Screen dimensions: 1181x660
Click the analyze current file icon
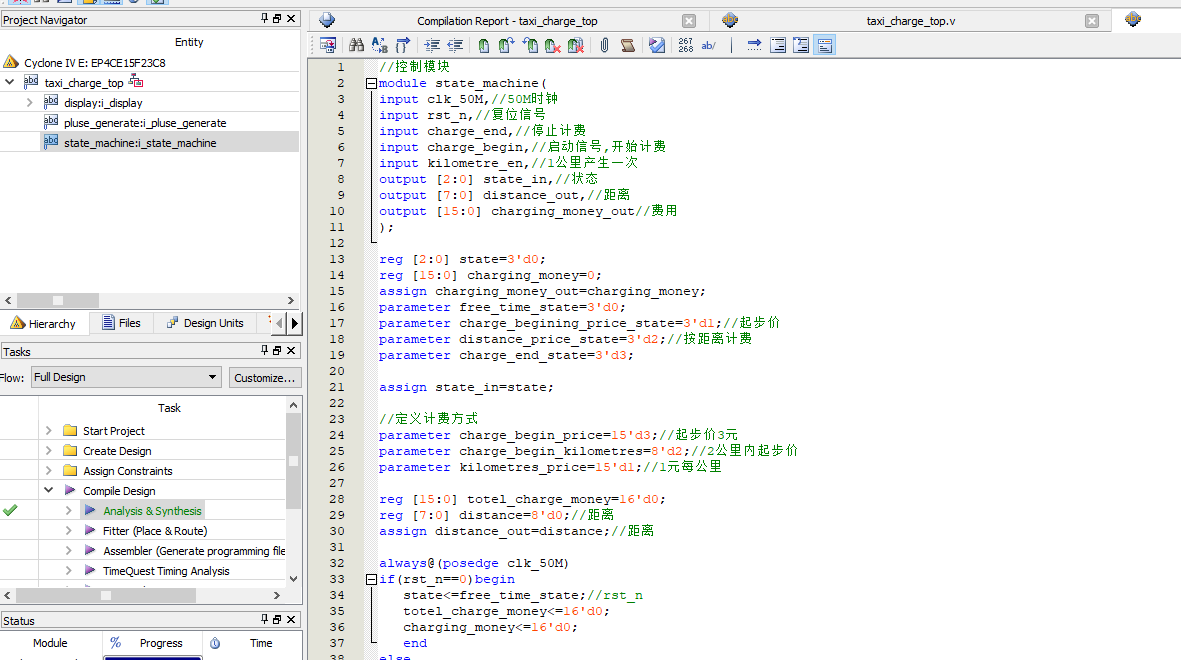657,45
